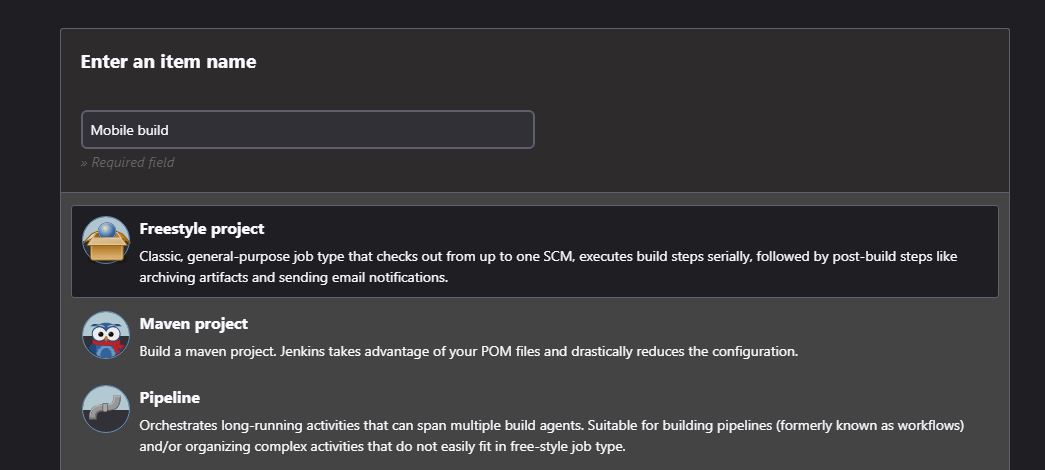
Task: Choose the Maven project heading
Action: [x=193, y=324]
